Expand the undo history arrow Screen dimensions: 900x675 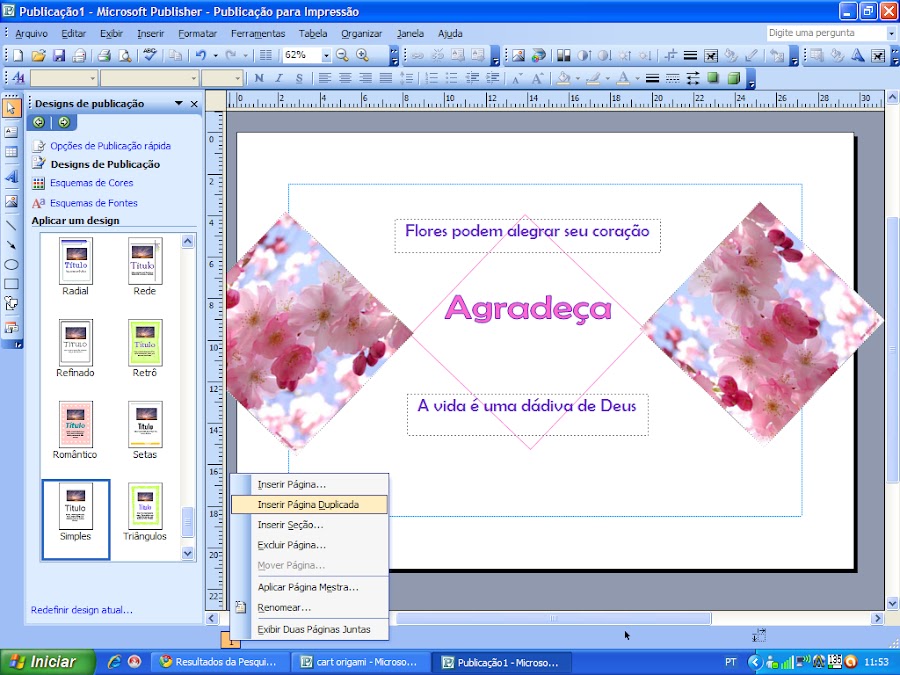click(215, 56)
